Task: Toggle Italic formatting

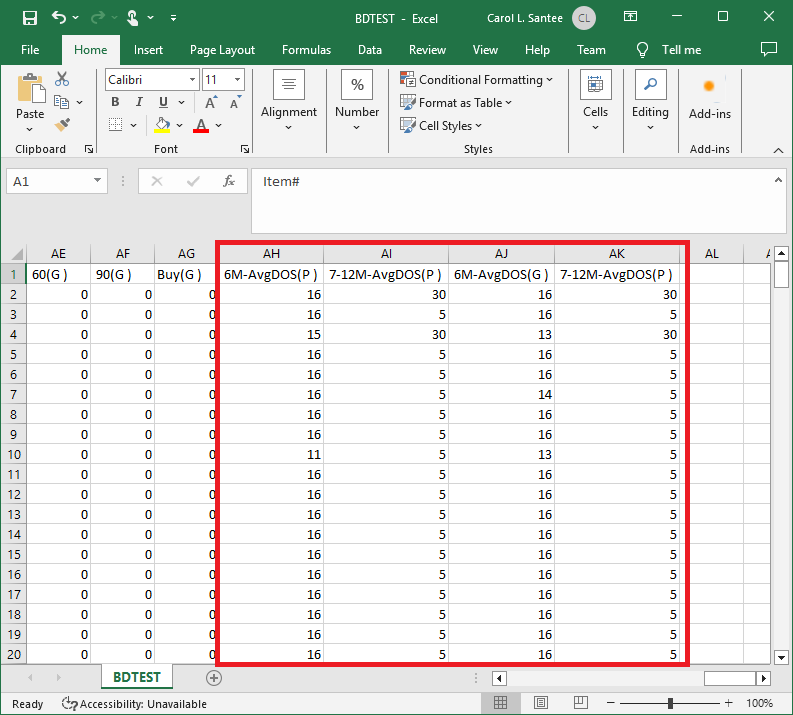Action: (139, 102)
